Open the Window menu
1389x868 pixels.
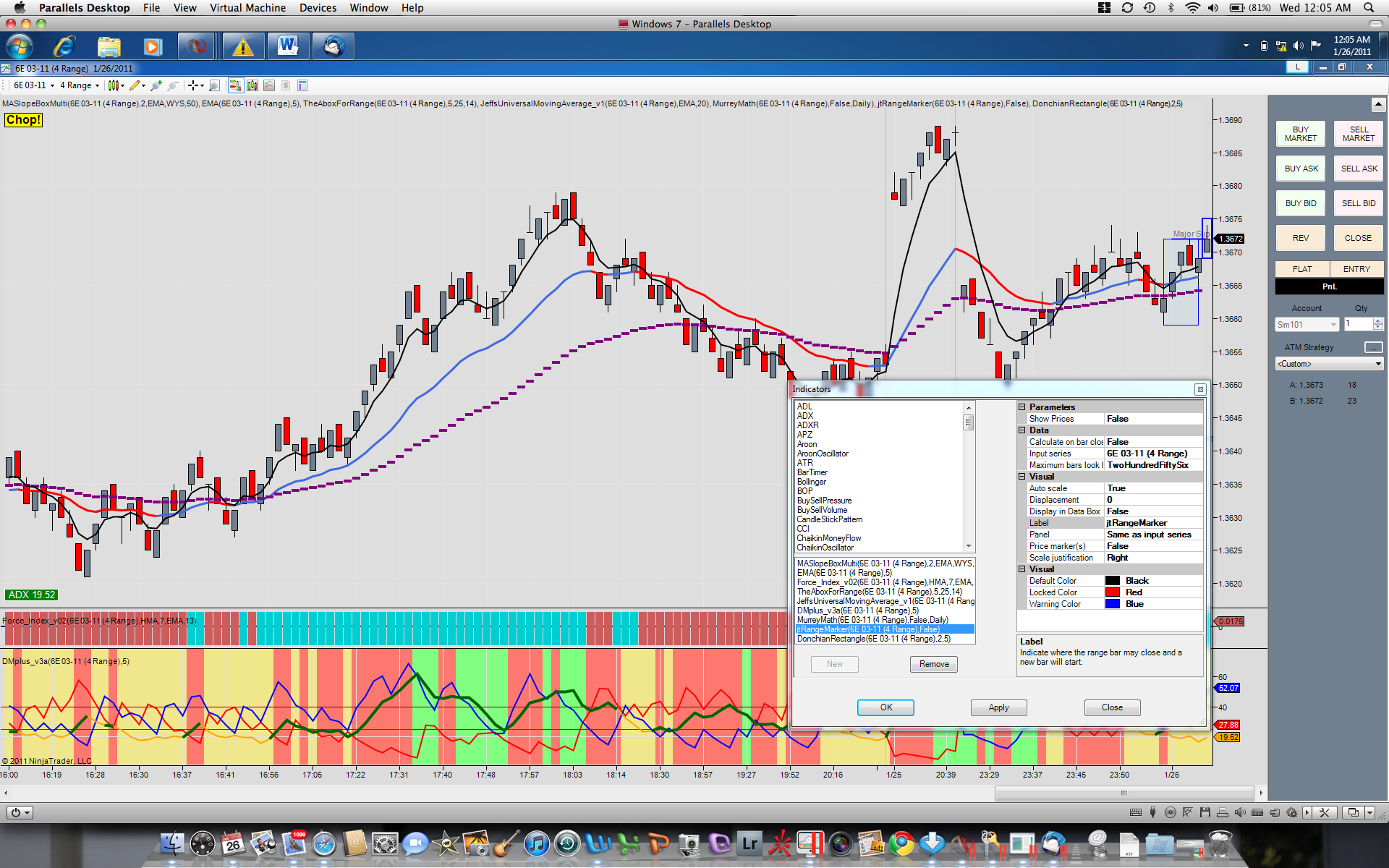[369, 8]
